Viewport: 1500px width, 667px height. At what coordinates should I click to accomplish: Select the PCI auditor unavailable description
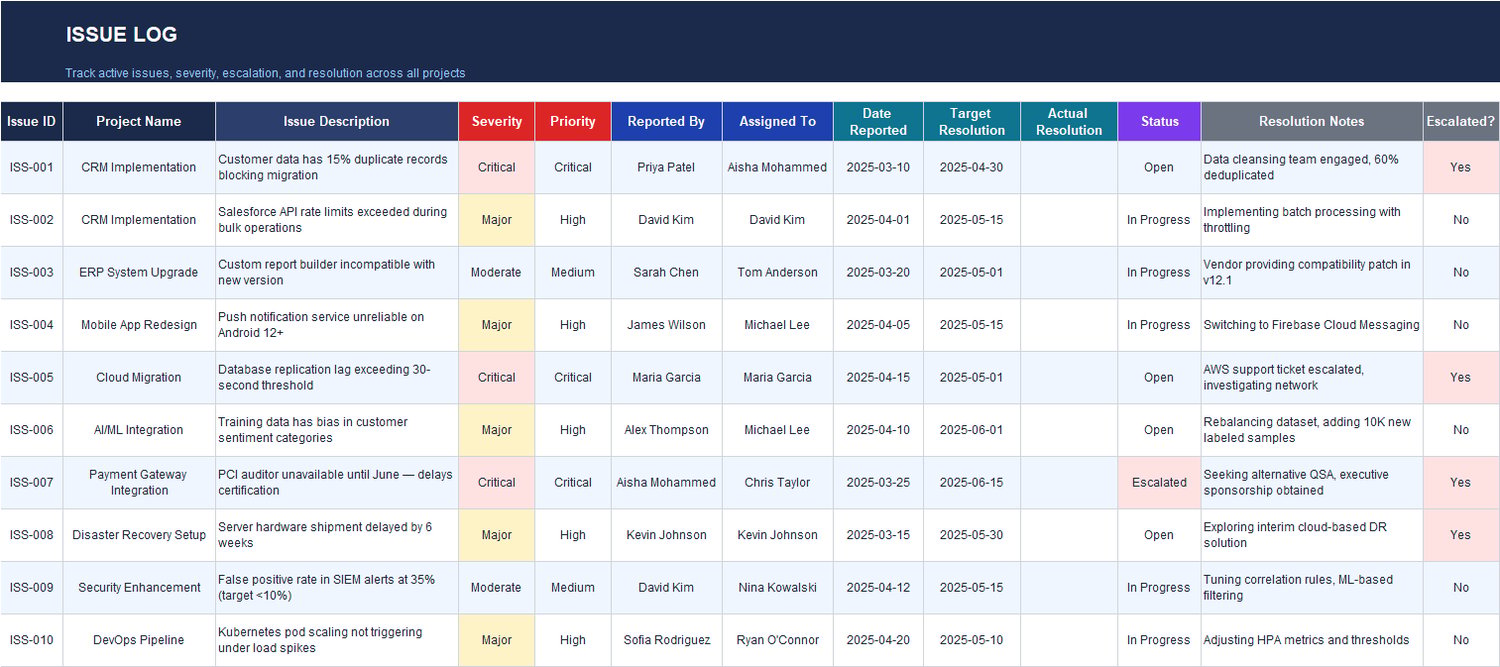coord(337,482)
